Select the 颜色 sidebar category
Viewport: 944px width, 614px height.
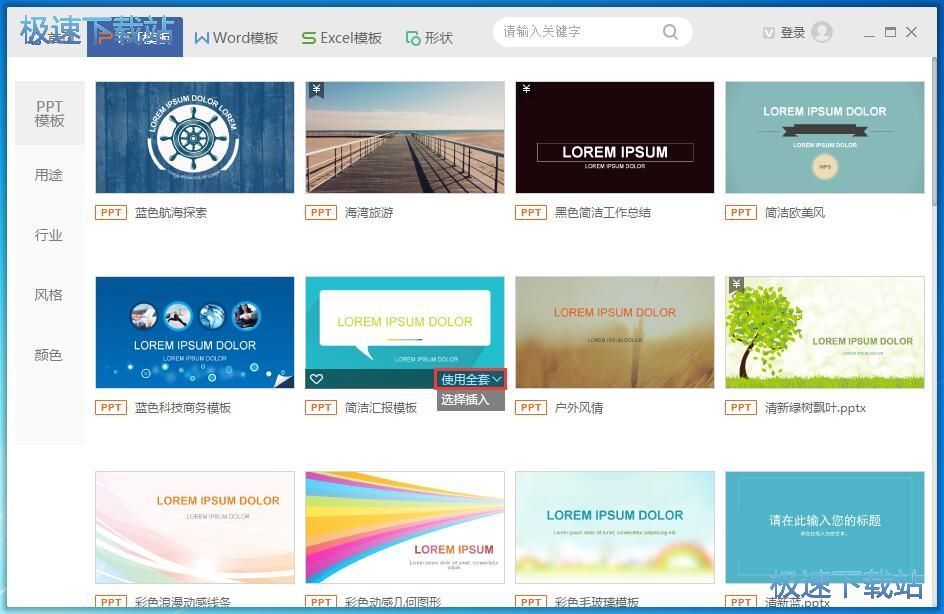[49, 355]
